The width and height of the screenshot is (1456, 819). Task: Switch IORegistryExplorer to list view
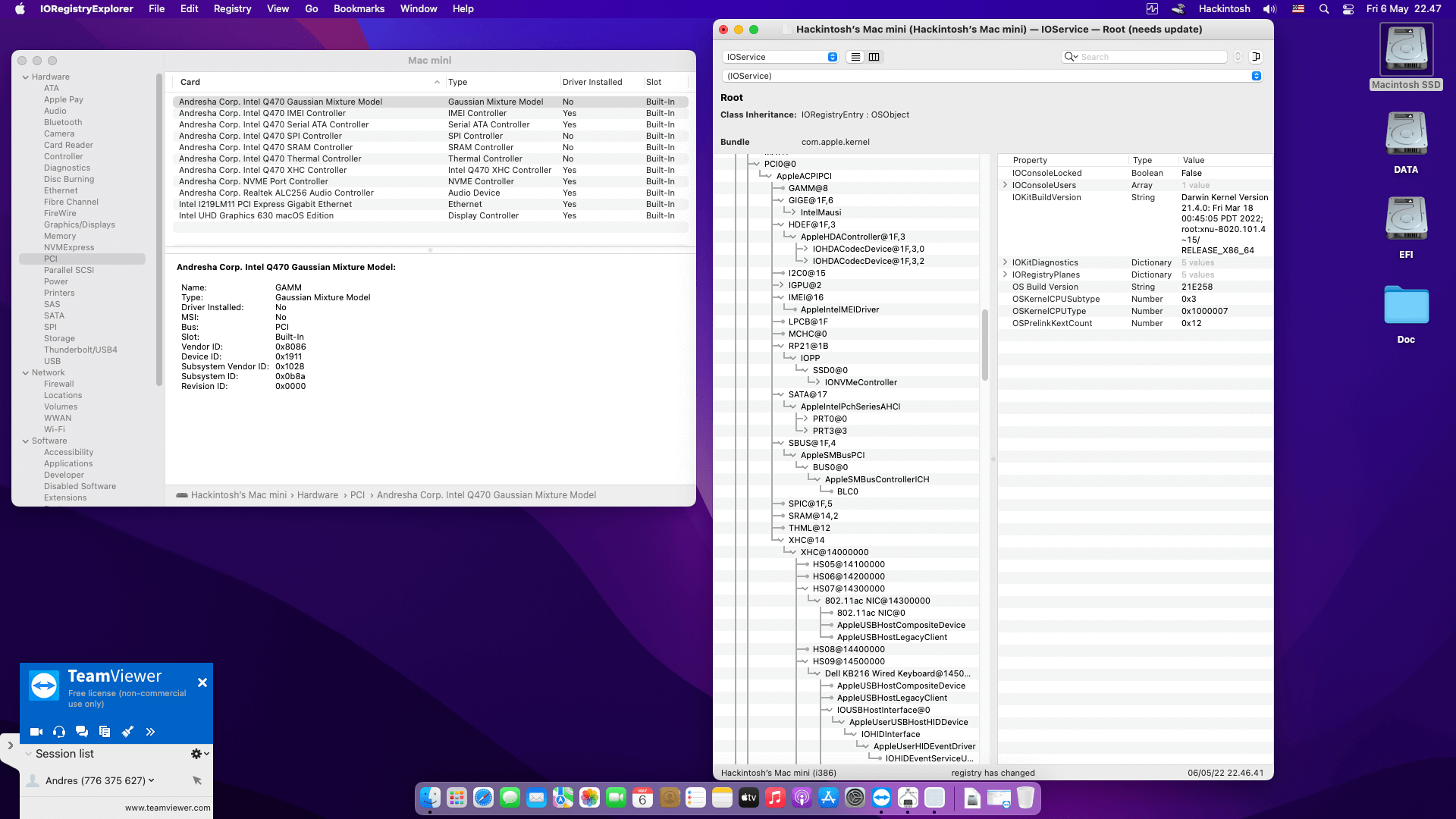point(855,57)
